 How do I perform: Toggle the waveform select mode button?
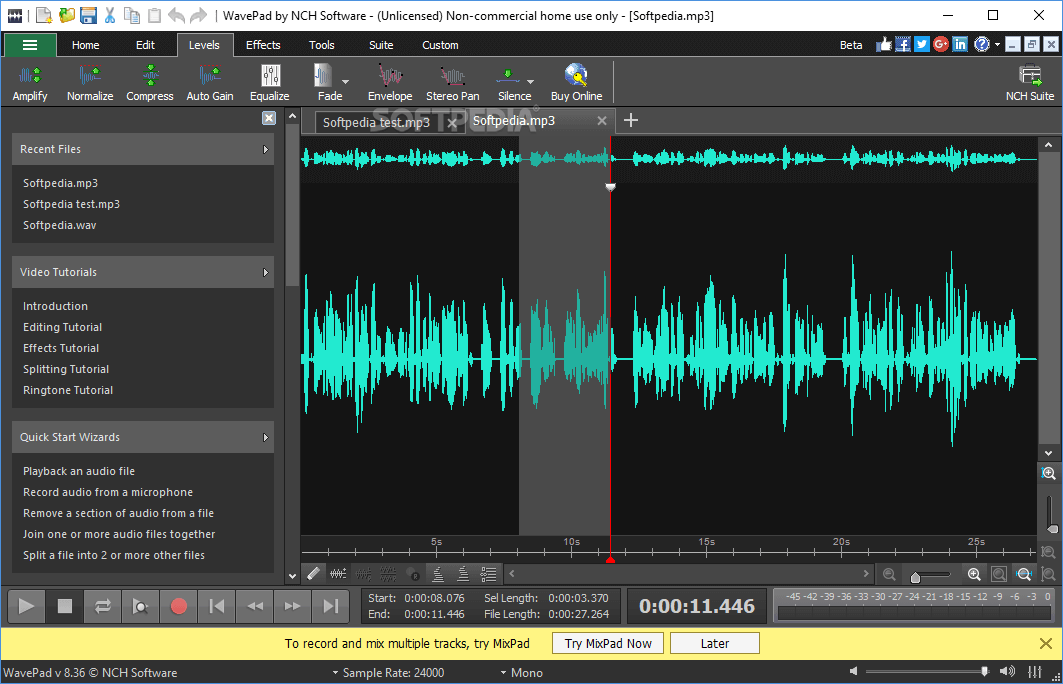[338, 574]
